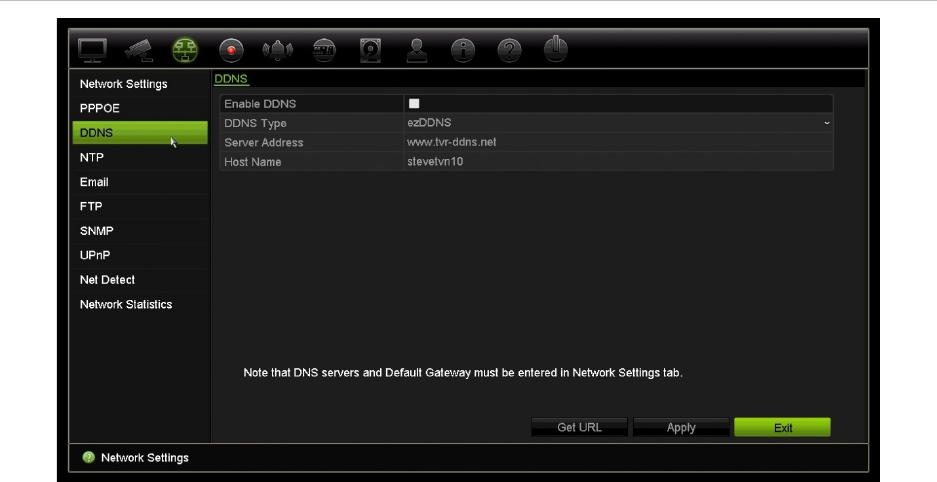Select the green Network settings icon
Viewport: 937px width, 482px height.
click(x=185, y=50)
